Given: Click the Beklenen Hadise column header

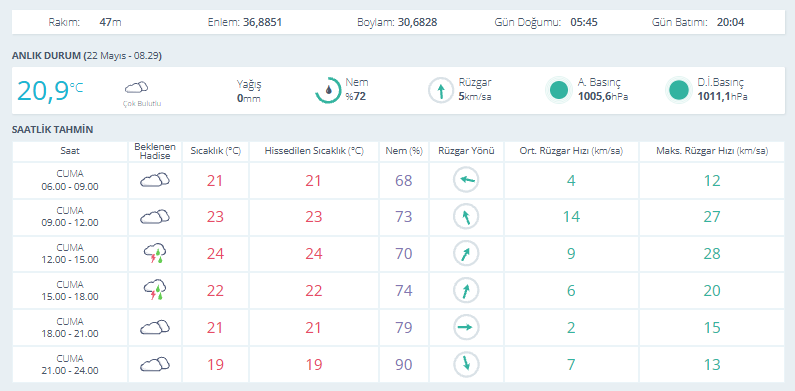Looking at the screenshot, I should [155, 151].
